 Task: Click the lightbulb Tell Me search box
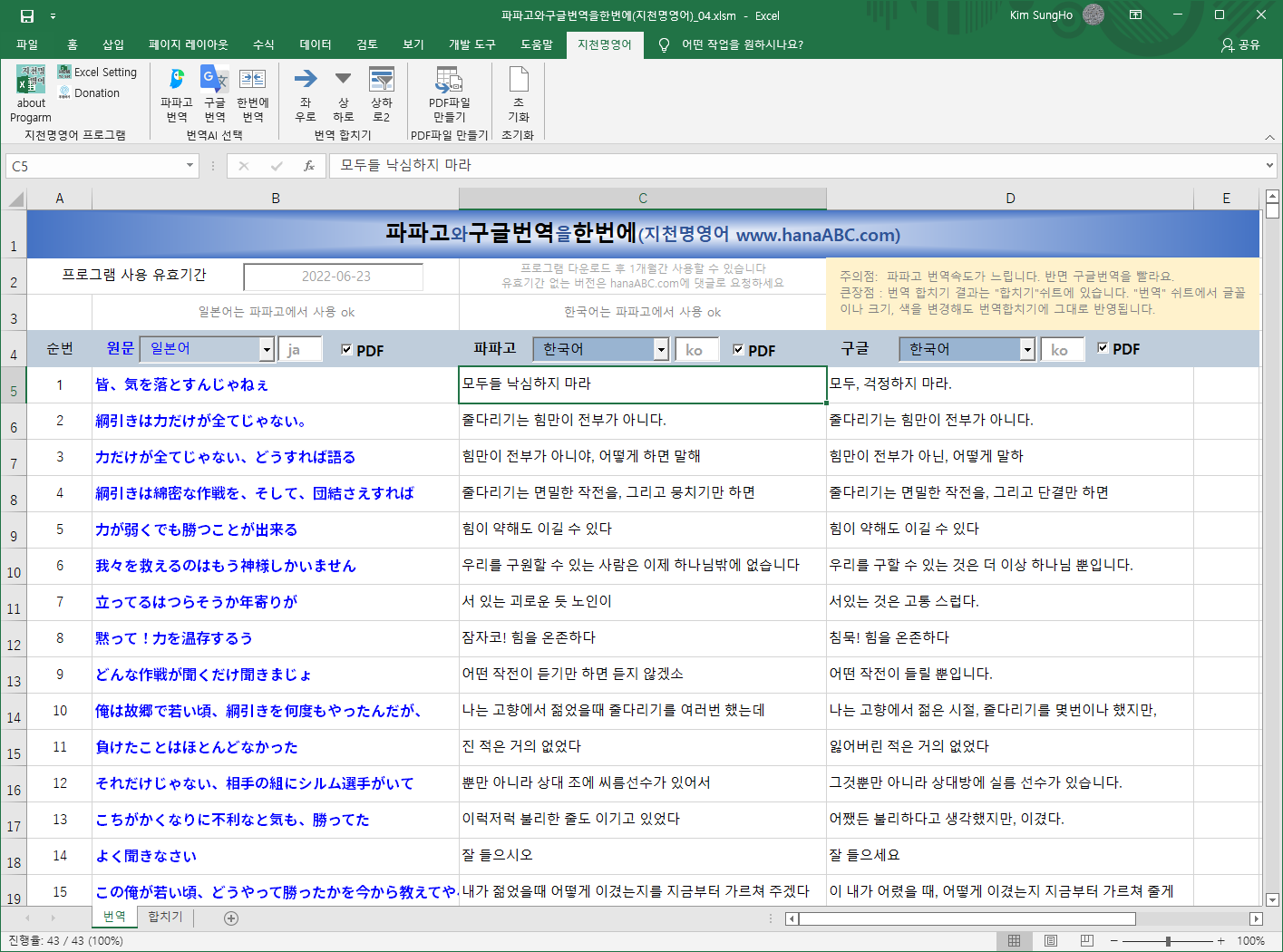pyautogui.click(x=731, y=44)
